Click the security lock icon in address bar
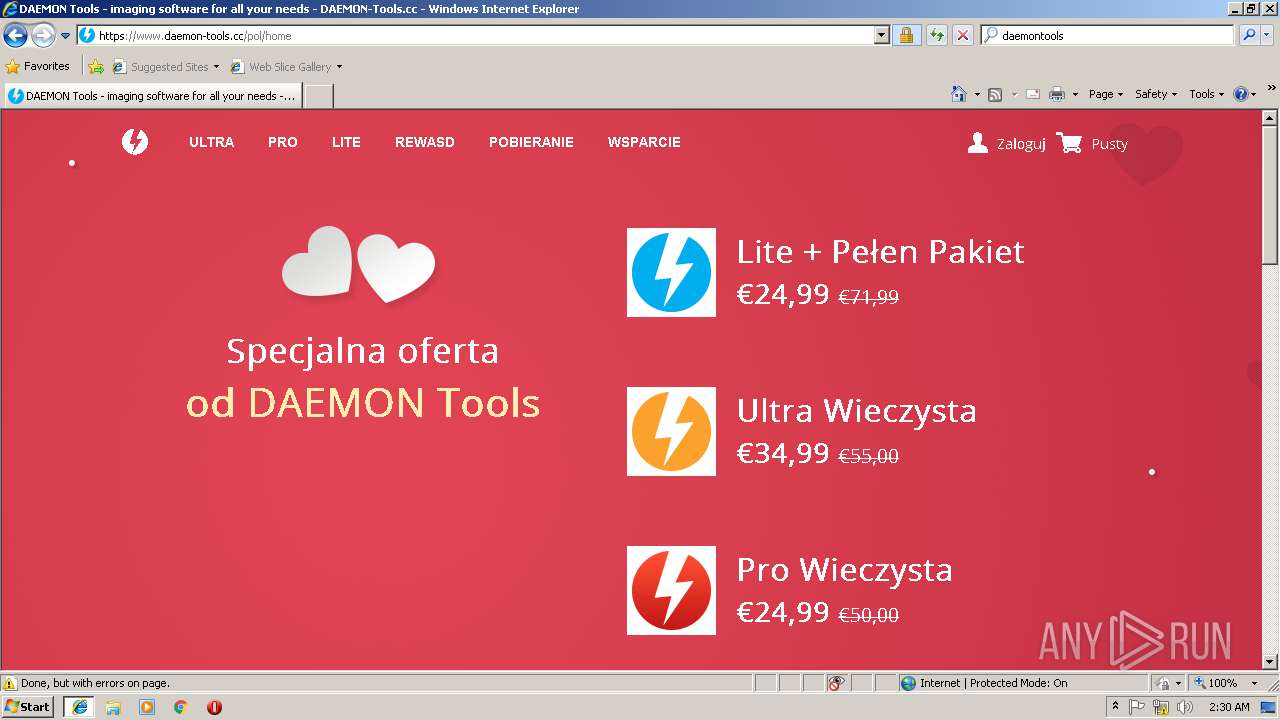The width and height of the screenshot is (1280, 720). tap(906, 35)
